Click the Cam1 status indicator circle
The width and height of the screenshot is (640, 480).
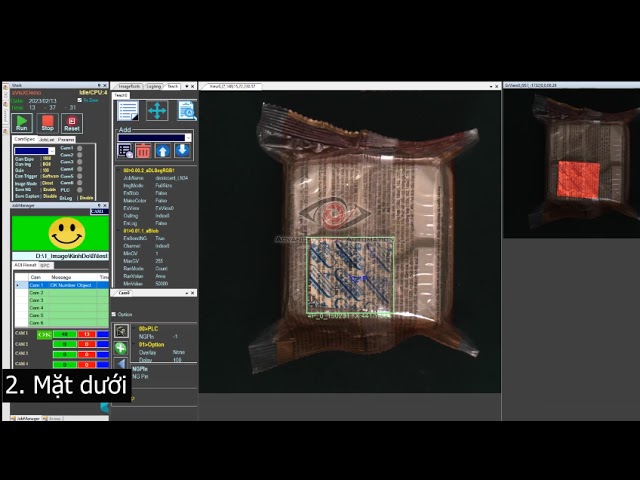coord(80,148)
